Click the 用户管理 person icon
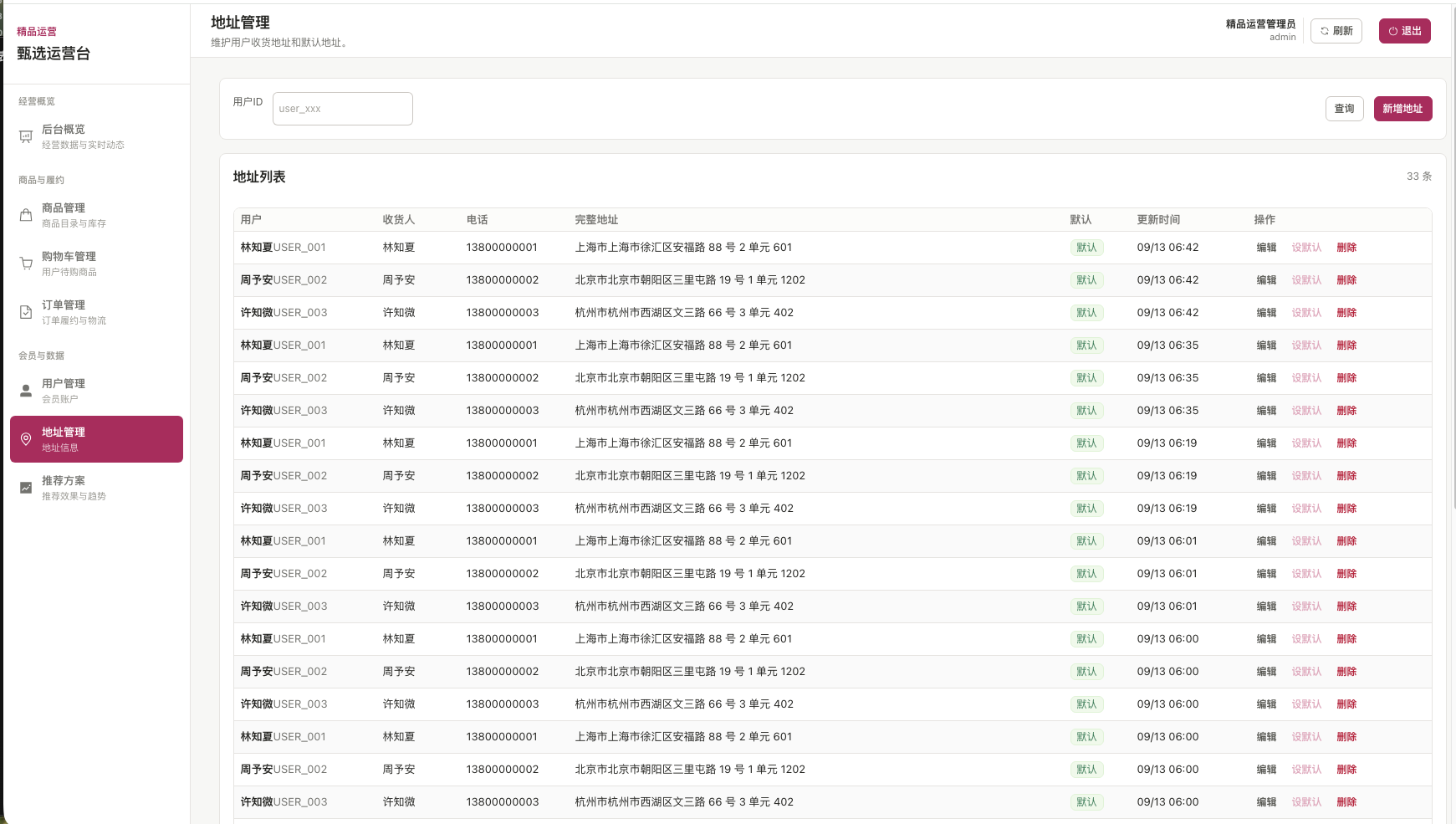Viewport: 1456px width, 824px height. coord(26,391)
